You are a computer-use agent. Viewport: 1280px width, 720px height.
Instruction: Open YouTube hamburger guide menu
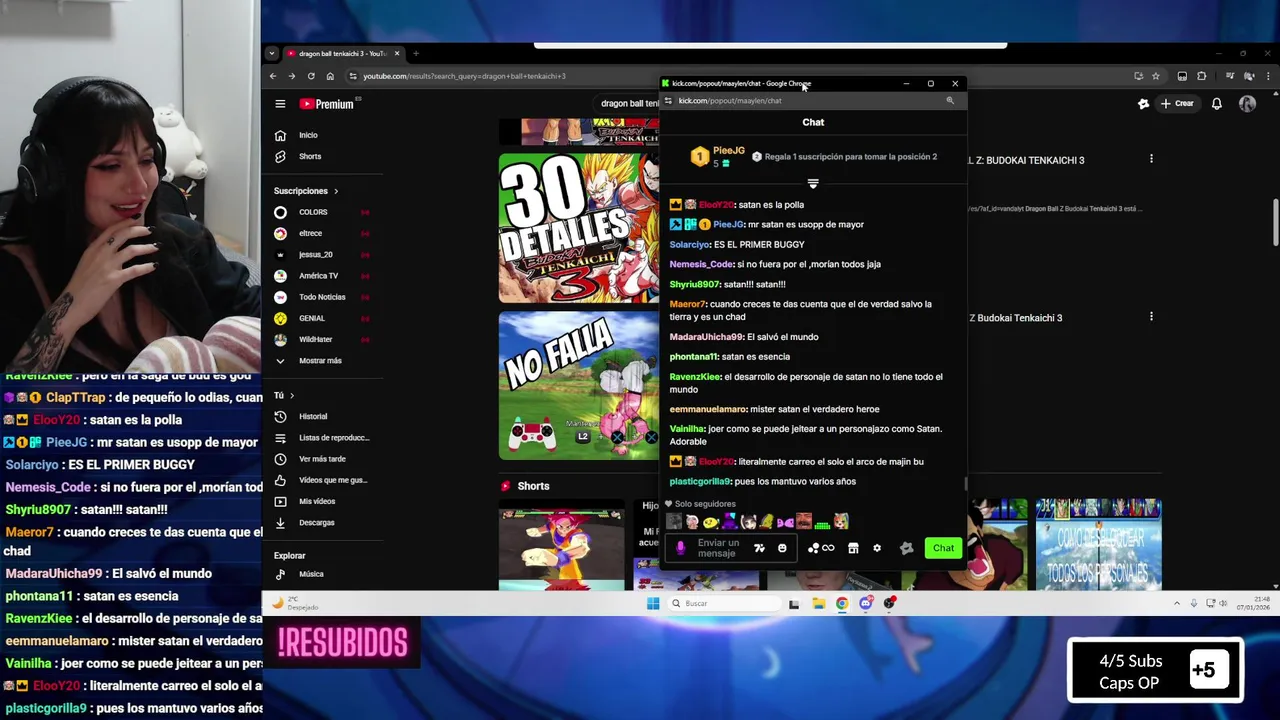[280, 104]
